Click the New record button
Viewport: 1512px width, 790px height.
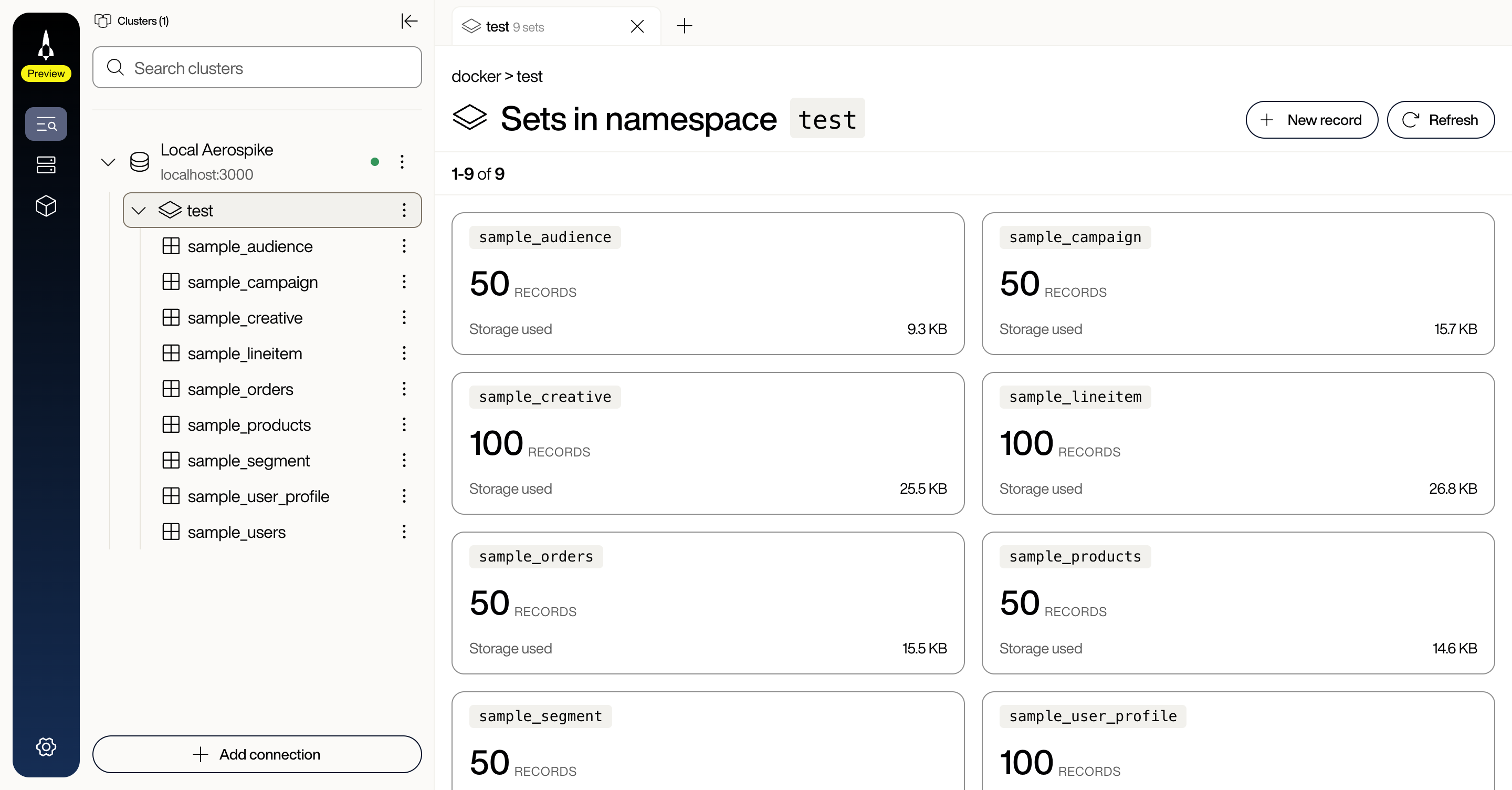click(1312, 120)
